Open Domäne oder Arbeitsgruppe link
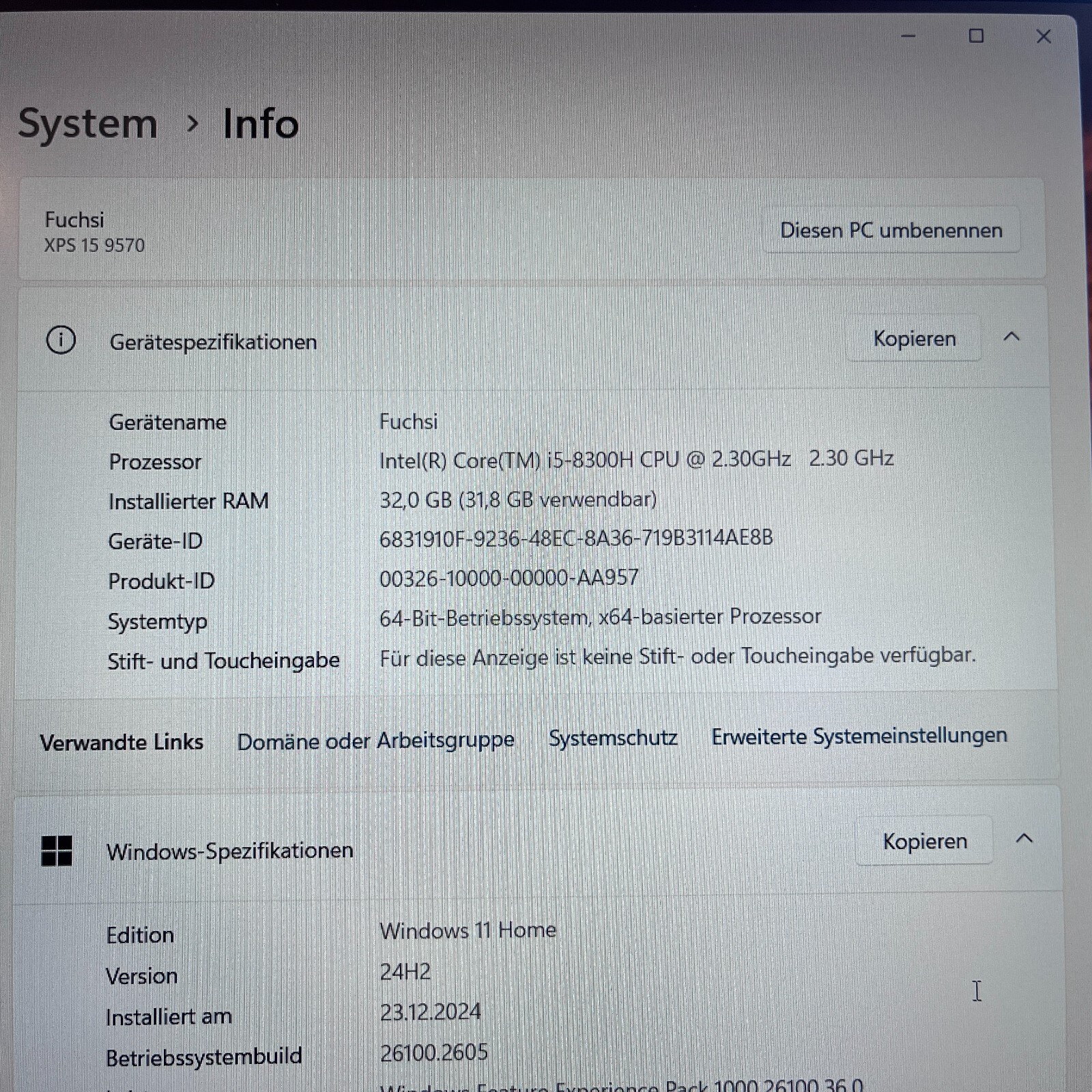The image size is (1092, 1092). pos(375,741)
